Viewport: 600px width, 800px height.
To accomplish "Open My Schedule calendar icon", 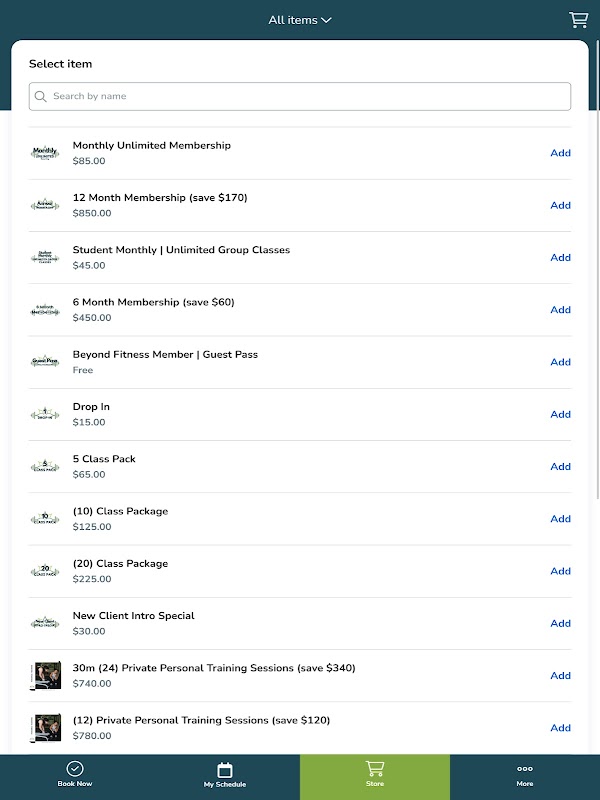I will (225, 769).
